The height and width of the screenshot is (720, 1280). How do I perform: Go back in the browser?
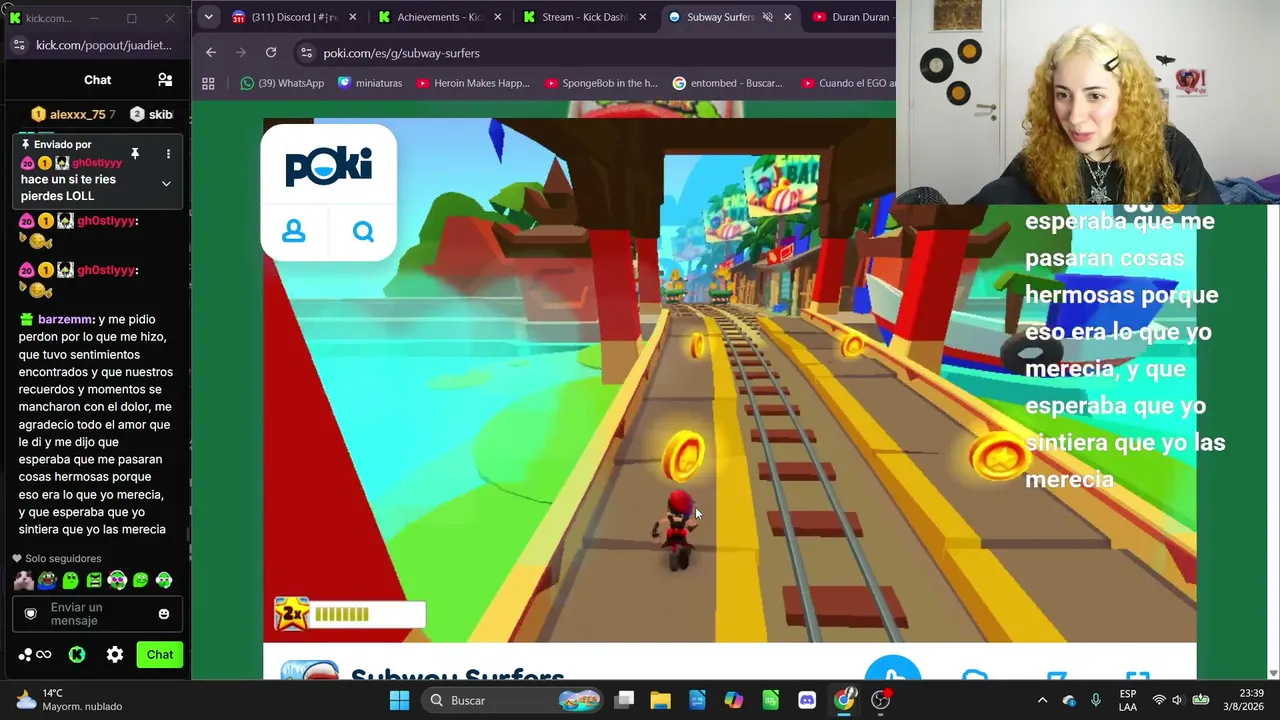(211, 53)
